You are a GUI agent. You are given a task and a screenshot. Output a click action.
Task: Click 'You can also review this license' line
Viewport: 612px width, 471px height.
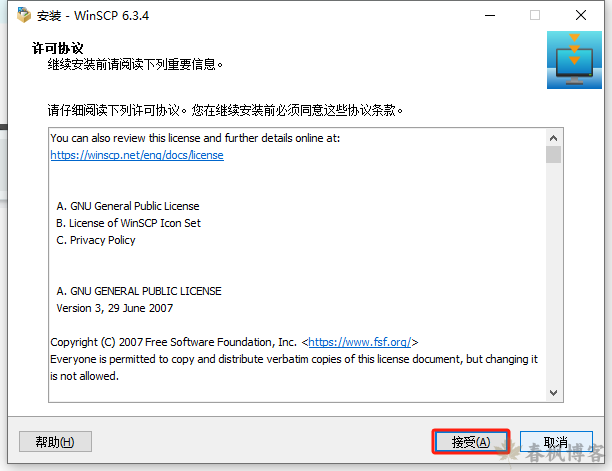[x=195, y=138]
